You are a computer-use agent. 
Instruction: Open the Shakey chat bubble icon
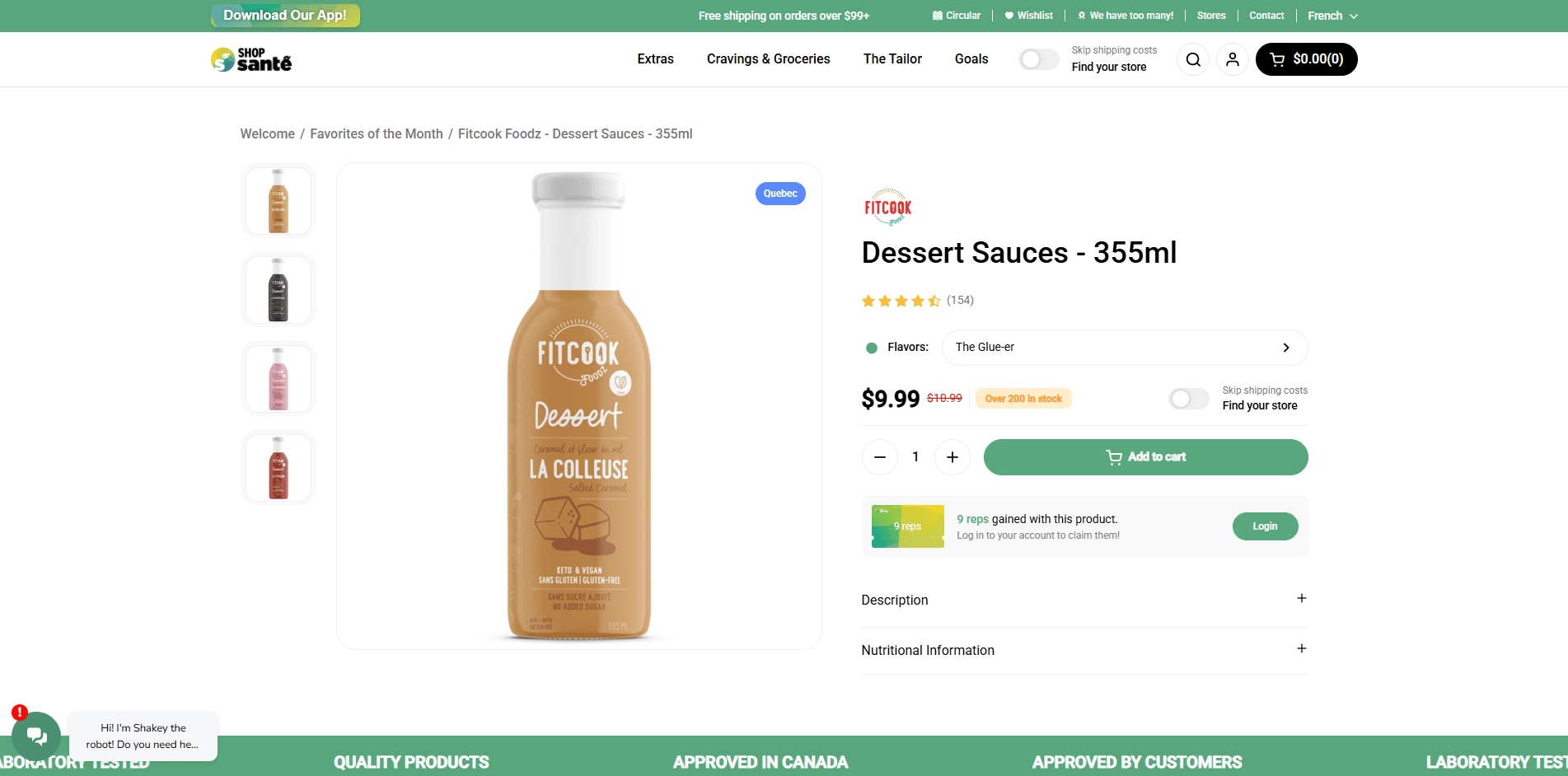pyautogui.click(x=36, y=735)
